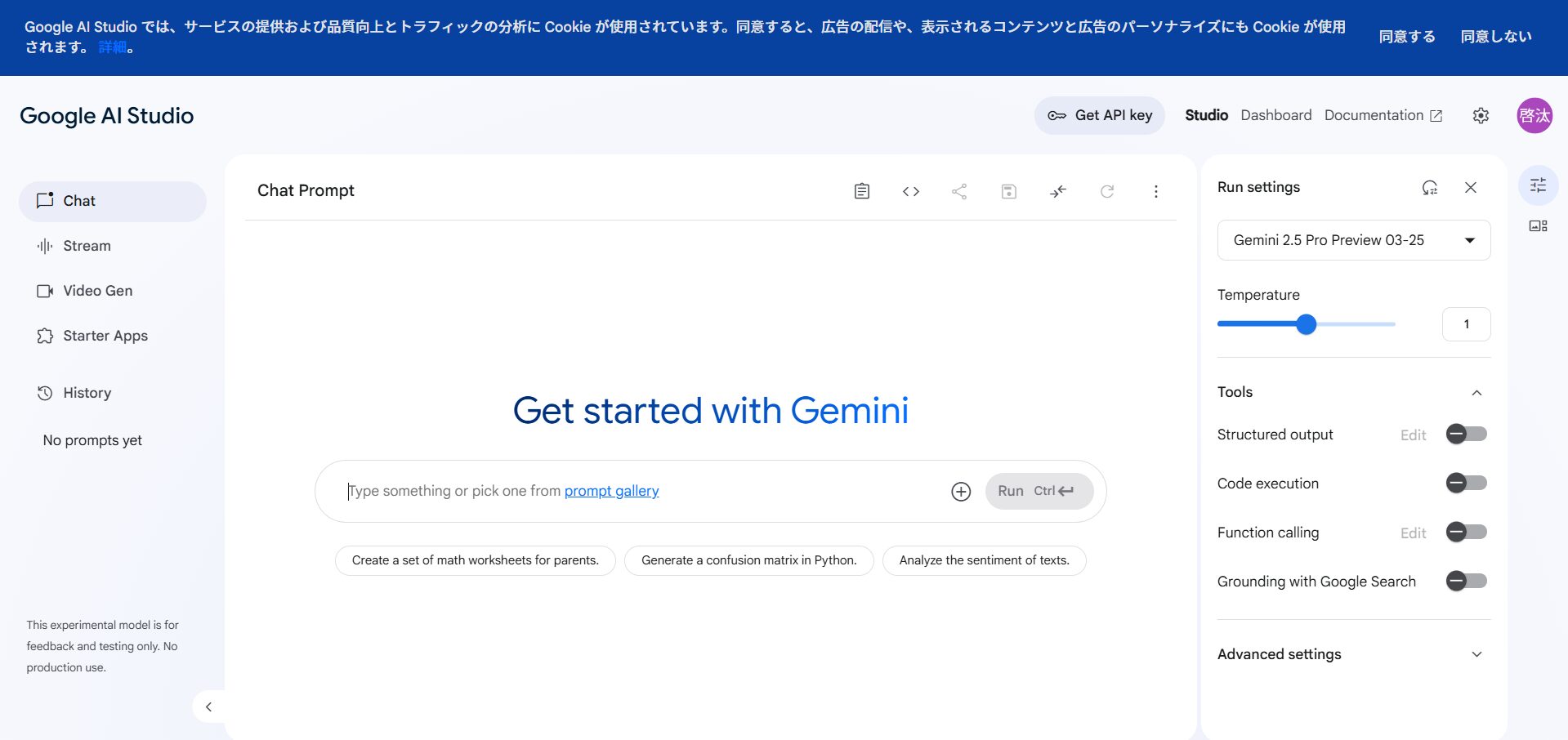Click the plus insert media icon
Screen dimensions: 1568x740
[x=961, y=492]
